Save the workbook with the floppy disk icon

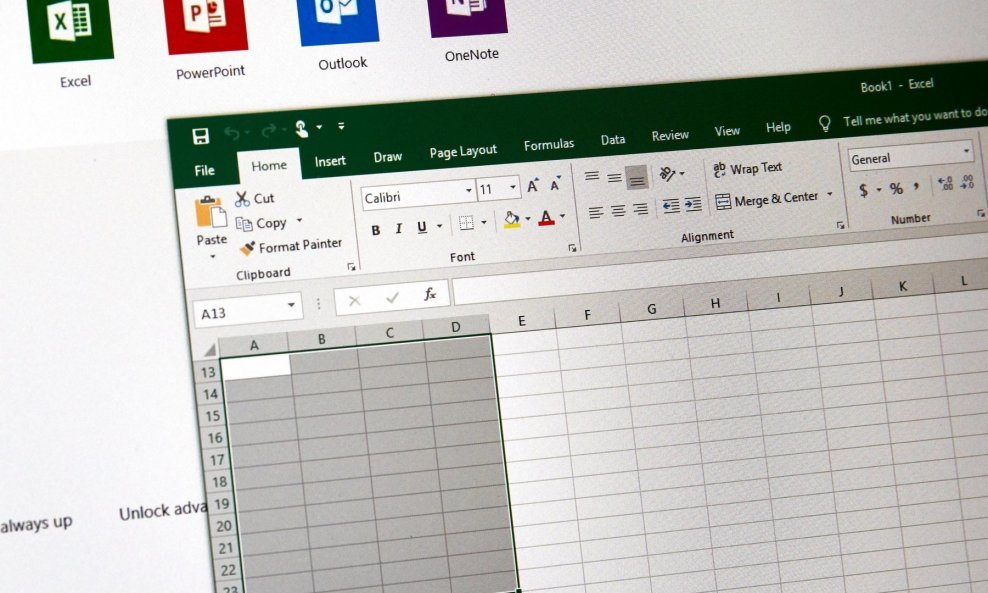click(200, 136)
